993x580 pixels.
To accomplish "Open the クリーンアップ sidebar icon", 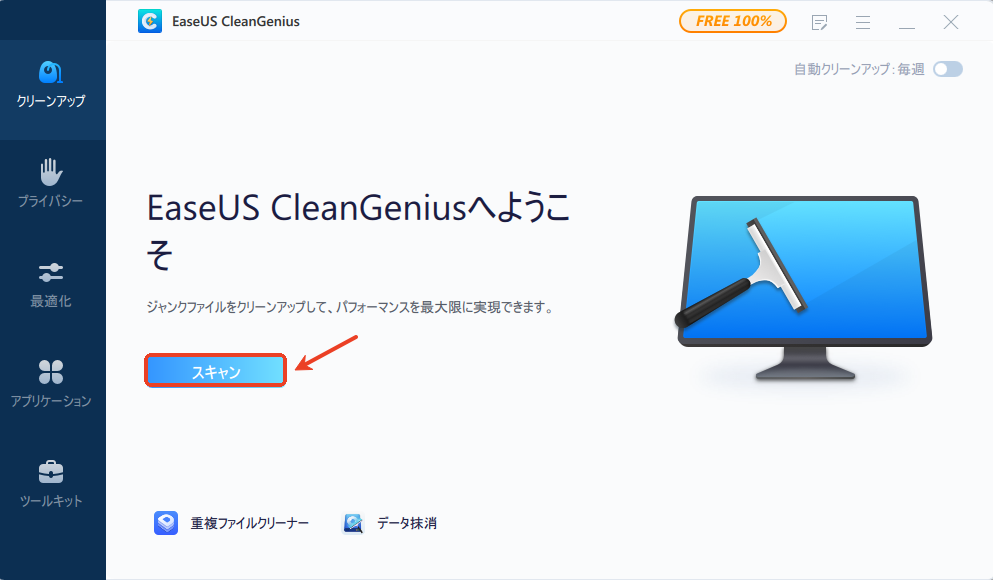I will click(51, 72).
